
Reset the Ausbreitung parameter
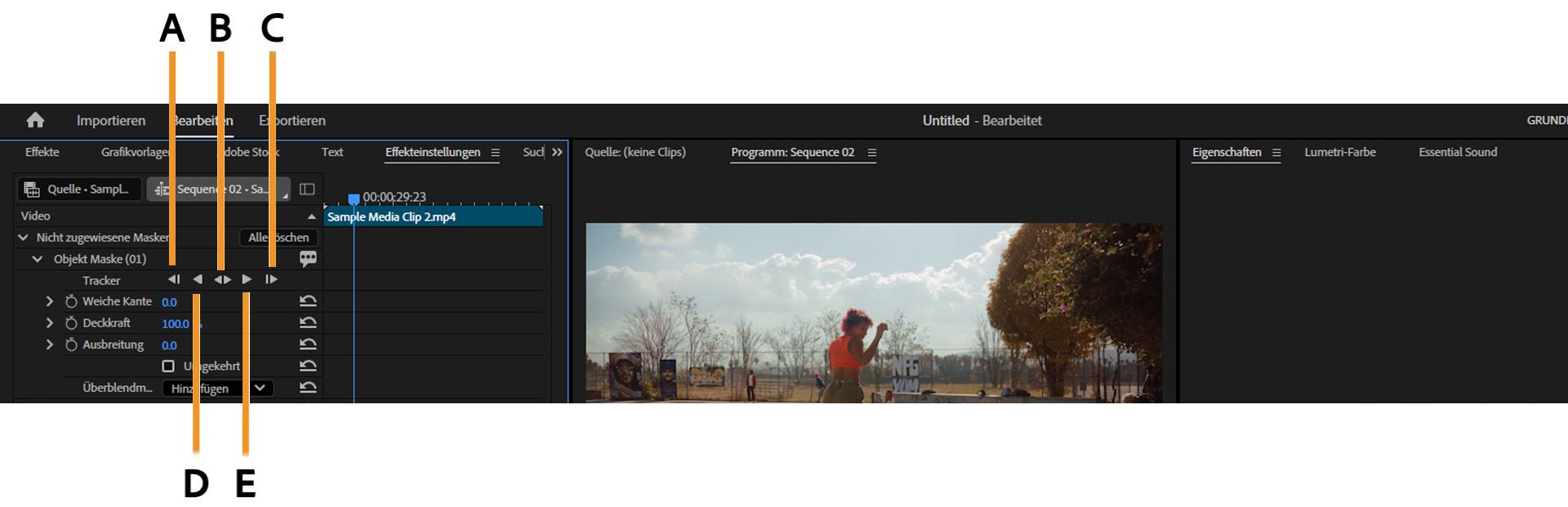pos(308,345)
